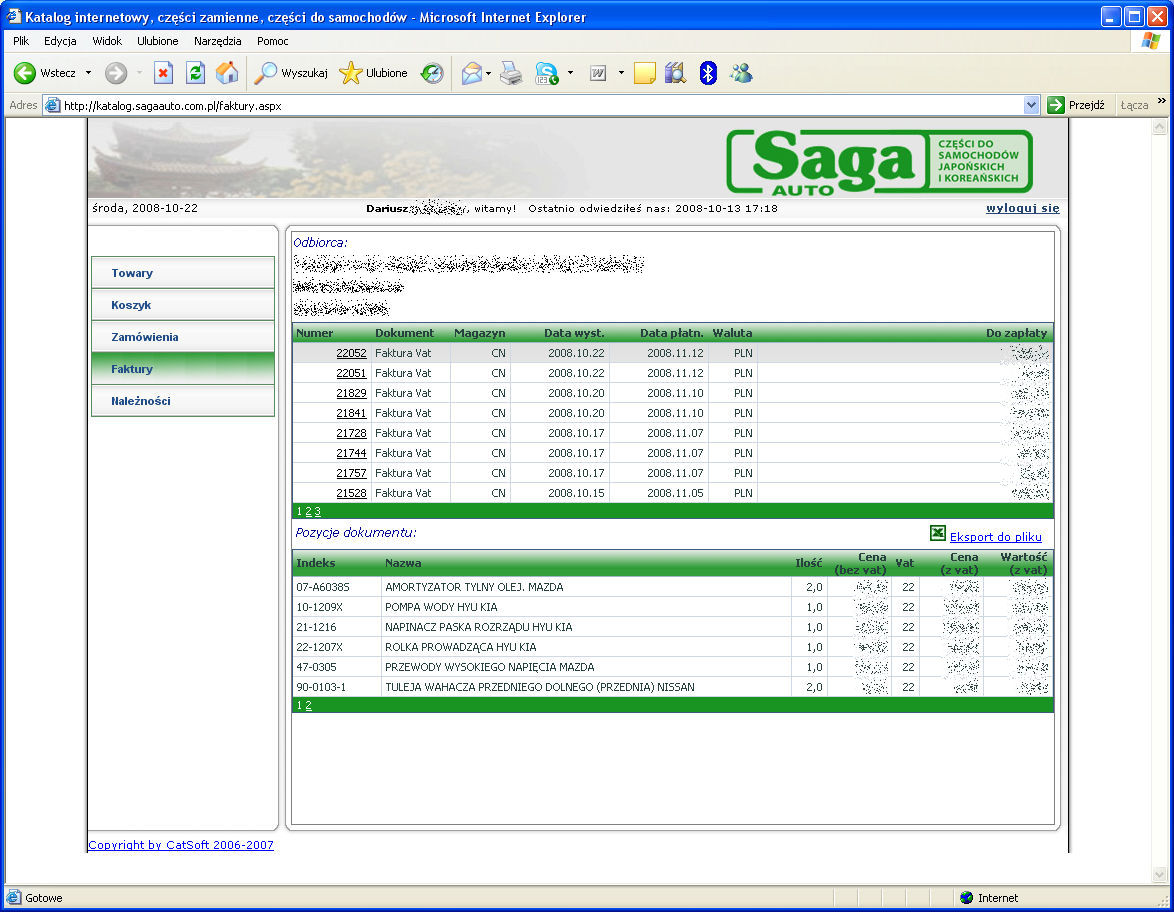
Task: Open the History icon in toolbar
Action: tap(432, 73)
